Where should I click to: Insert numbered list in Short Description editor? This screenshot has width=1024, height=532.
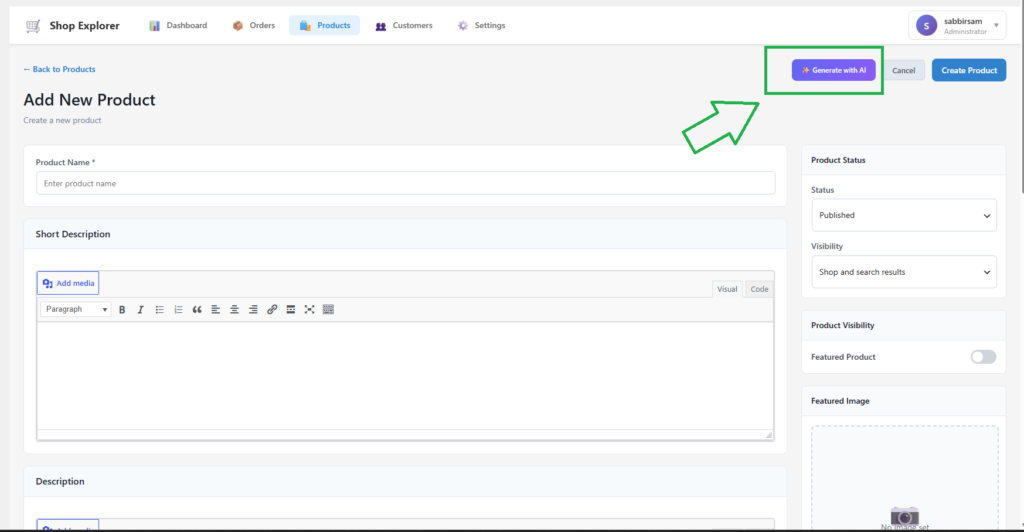click(x=178, y=309)
